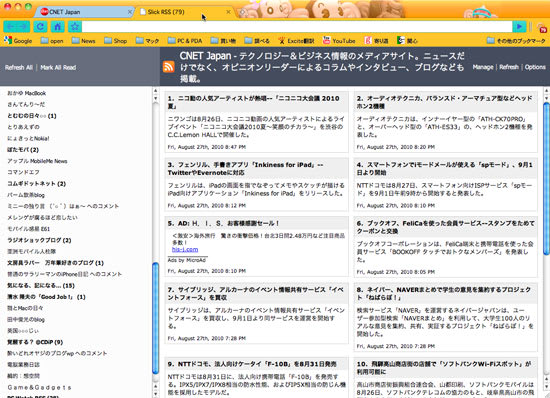Screen dimensions: 550x398
Task: Click the browser back arrow button
Action: [x=10, y=27]
